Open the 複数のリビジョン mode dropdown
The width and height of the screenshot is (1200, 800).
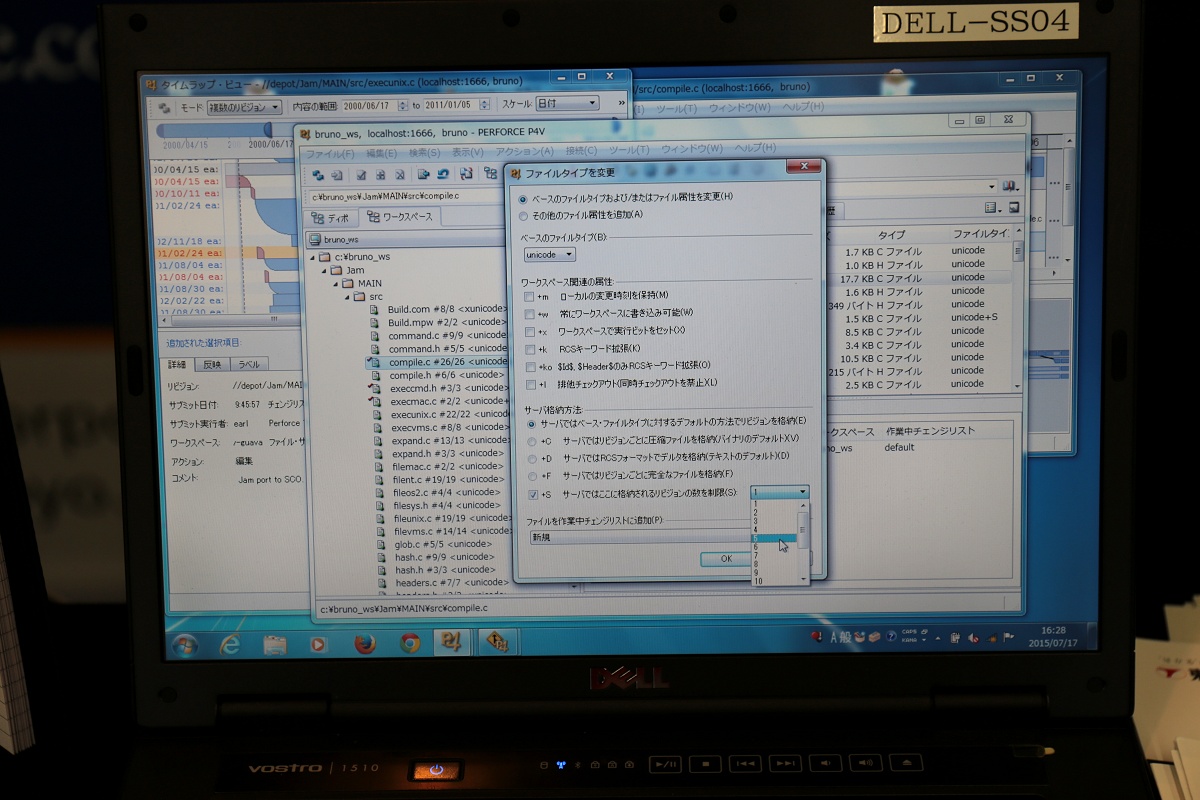click(x=244, y=107)
